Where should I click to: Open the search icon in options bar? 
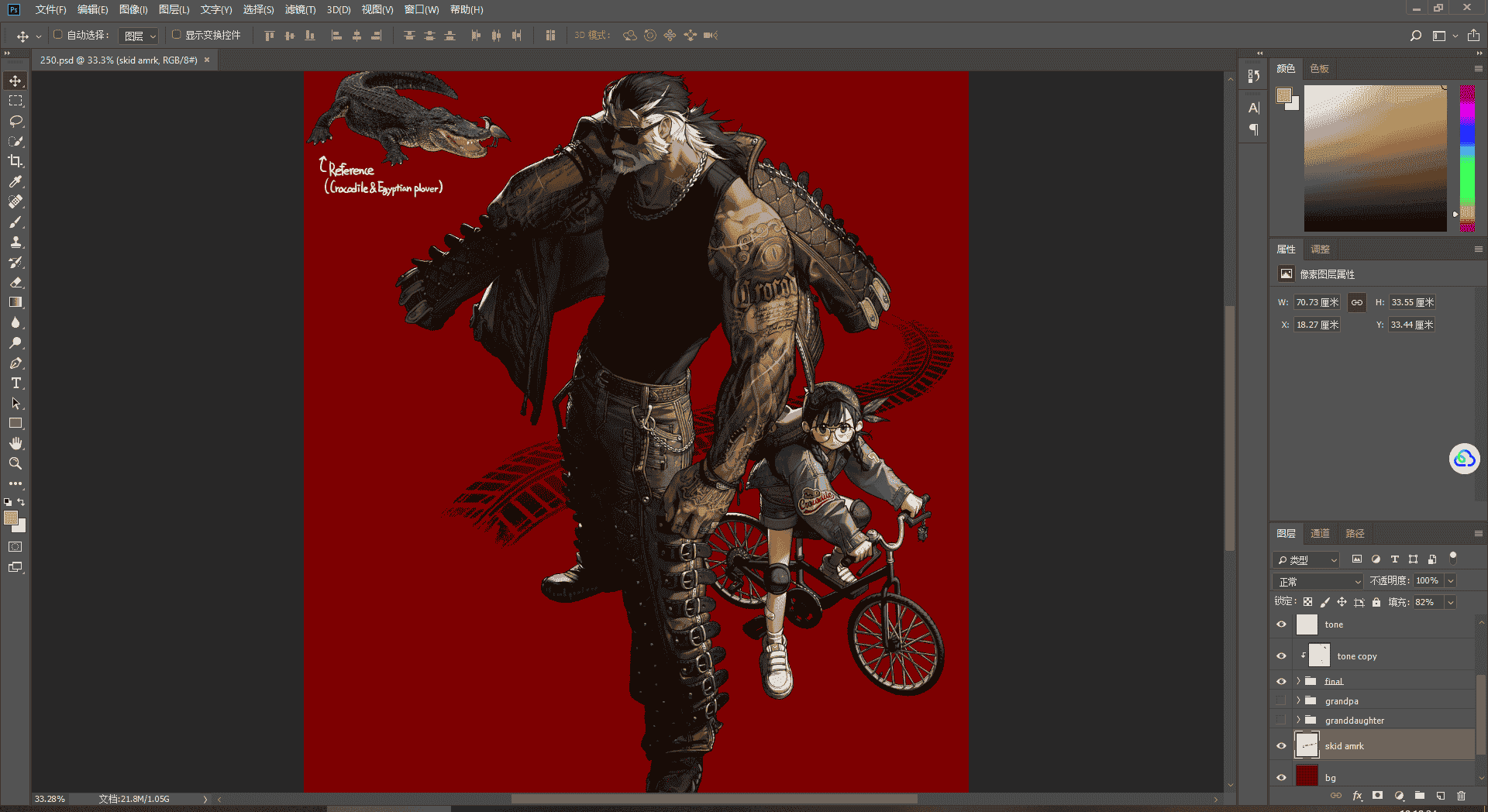click(1416, 36)
